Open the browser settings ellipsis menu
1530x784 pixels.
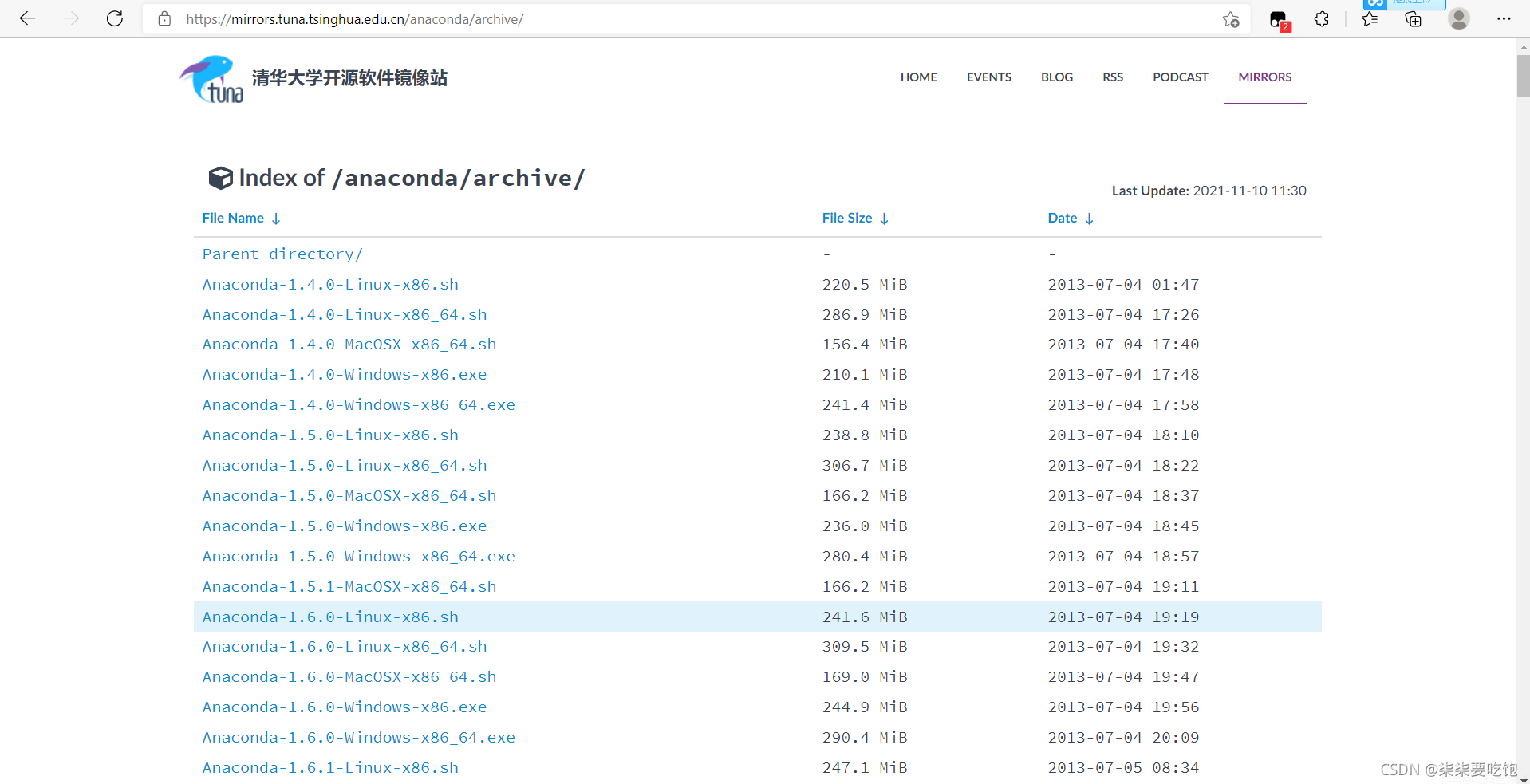(x=1504, y=19)
